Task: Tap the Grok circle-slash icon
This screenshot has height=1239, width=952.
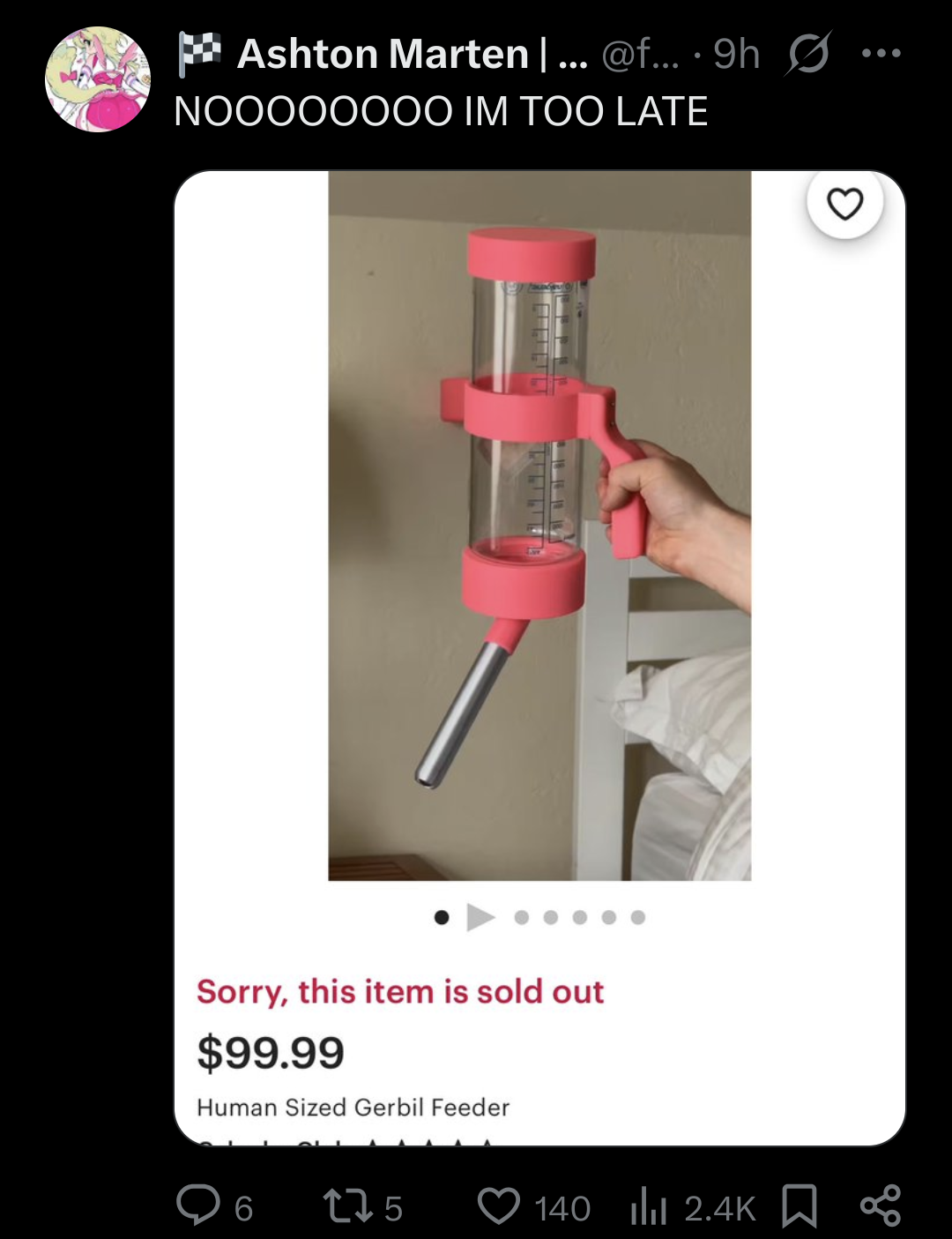Action: (808, 55)
